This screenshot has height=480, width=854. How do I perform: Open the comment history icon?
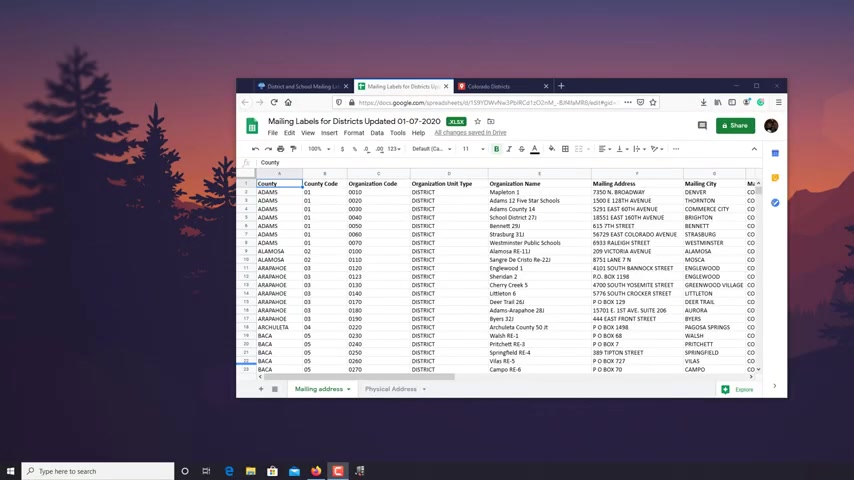[x=702, y=126]
